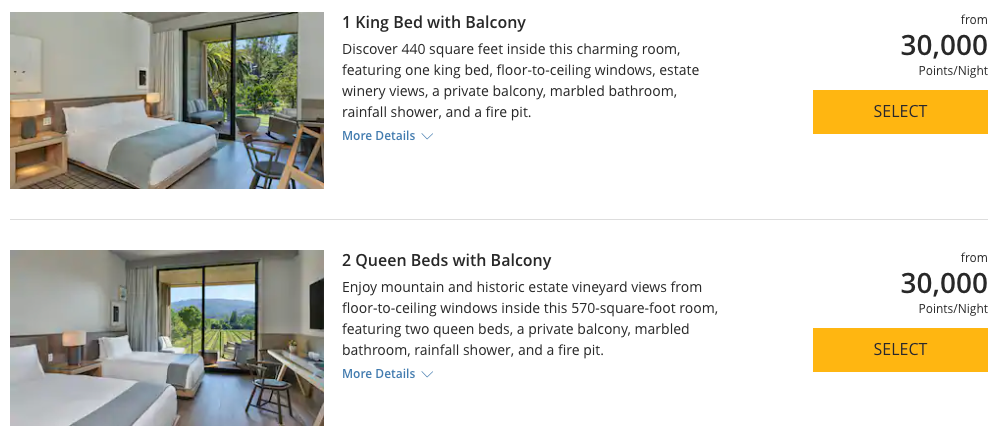The image size is (1000, 434).
Task: Click the King room 440 square feet description
Action: click(520, 81)
